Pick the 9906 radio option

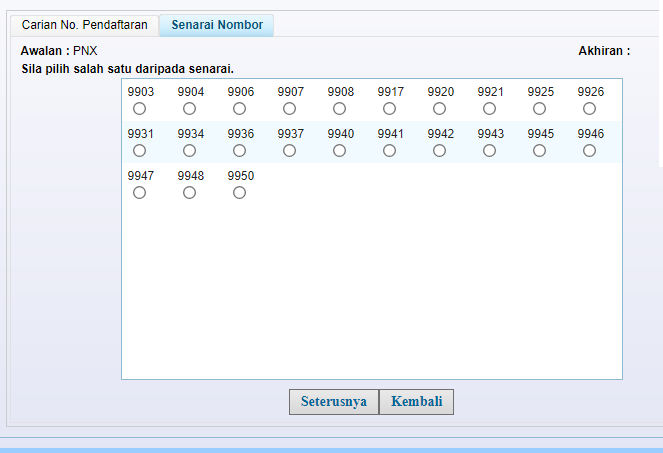[239, 109]
